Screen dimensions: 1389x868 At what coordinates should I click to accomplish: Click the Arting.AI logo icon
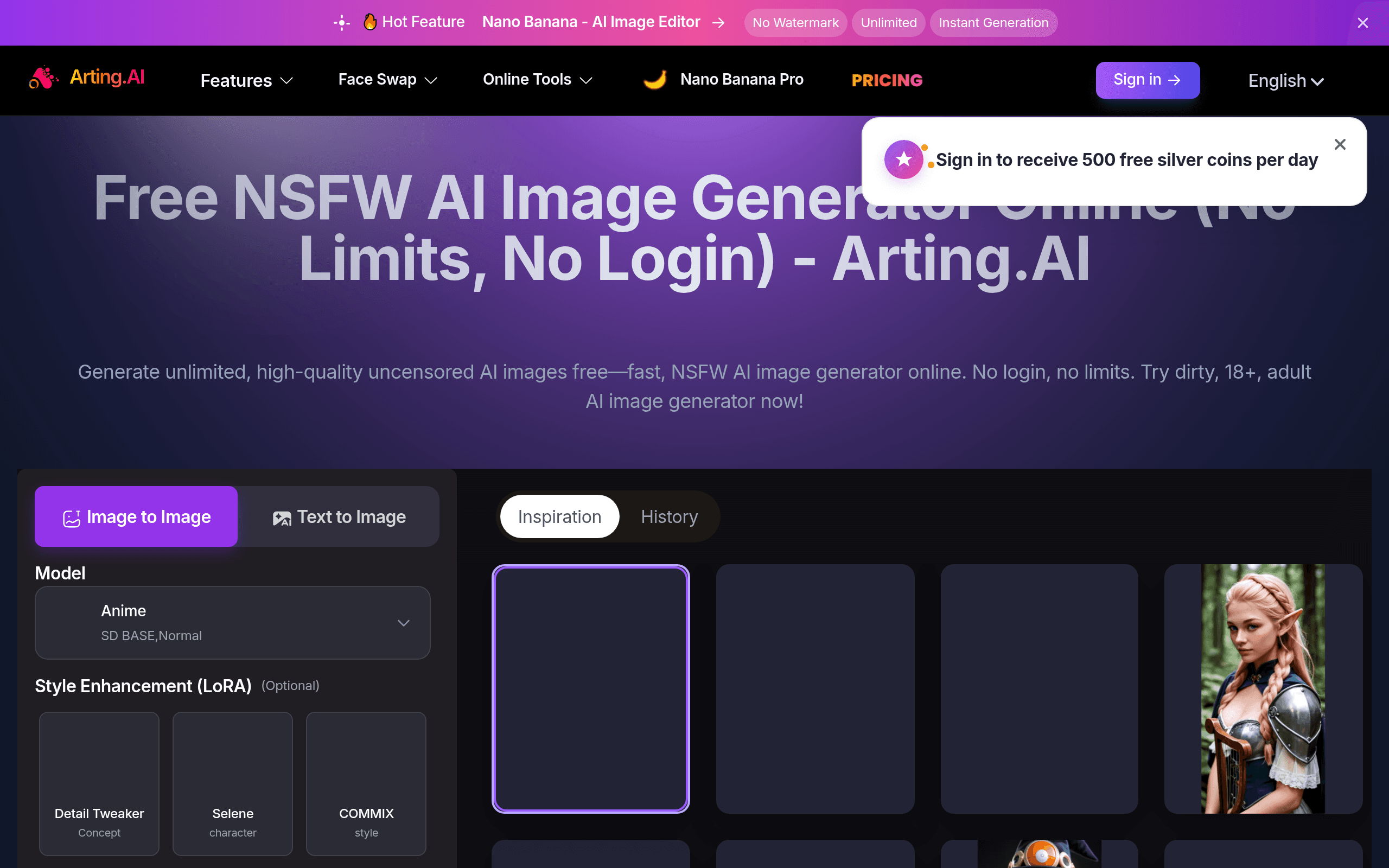click(43, 78)
